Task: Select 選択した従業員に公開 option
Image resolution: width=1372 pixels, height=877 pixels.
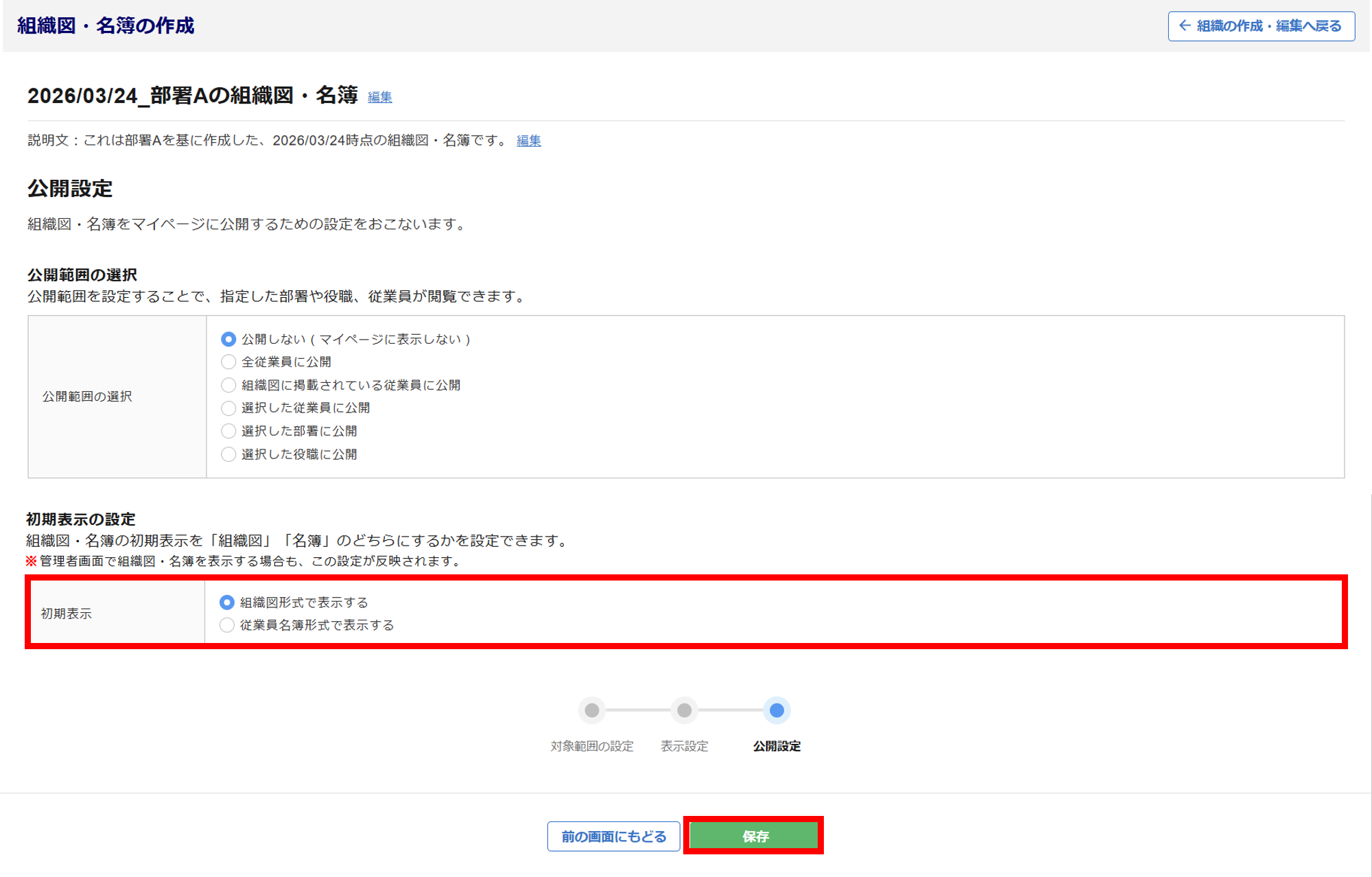Action: pos(228,408)
